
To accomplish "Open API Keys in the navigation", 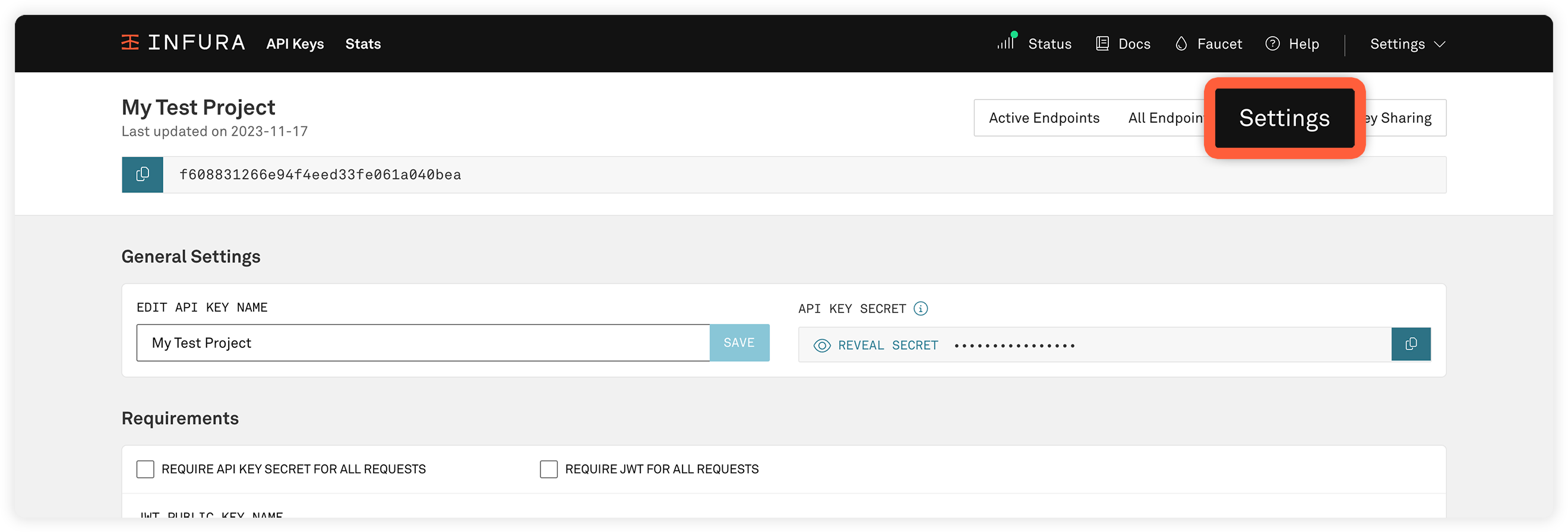I will 295,44.
